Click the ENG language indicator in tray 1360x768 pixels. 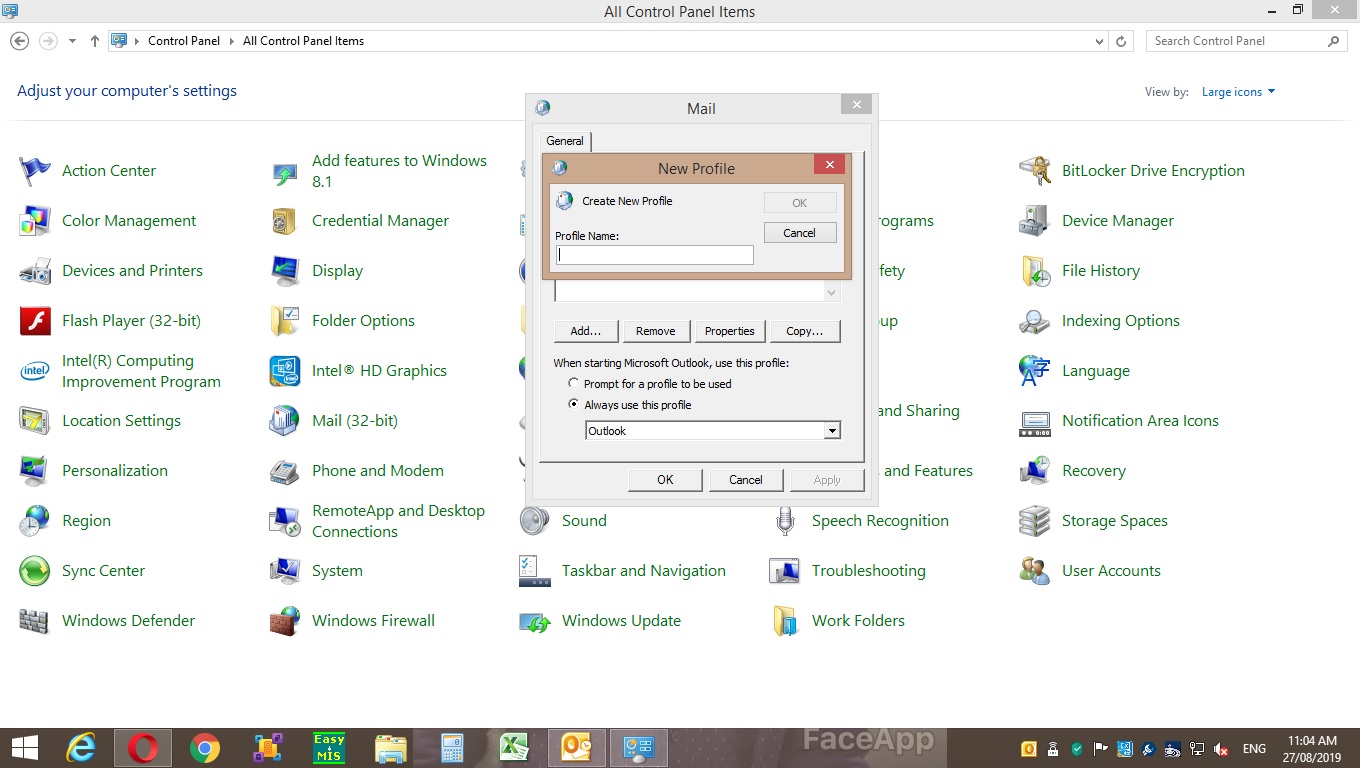click(1254, 749)
